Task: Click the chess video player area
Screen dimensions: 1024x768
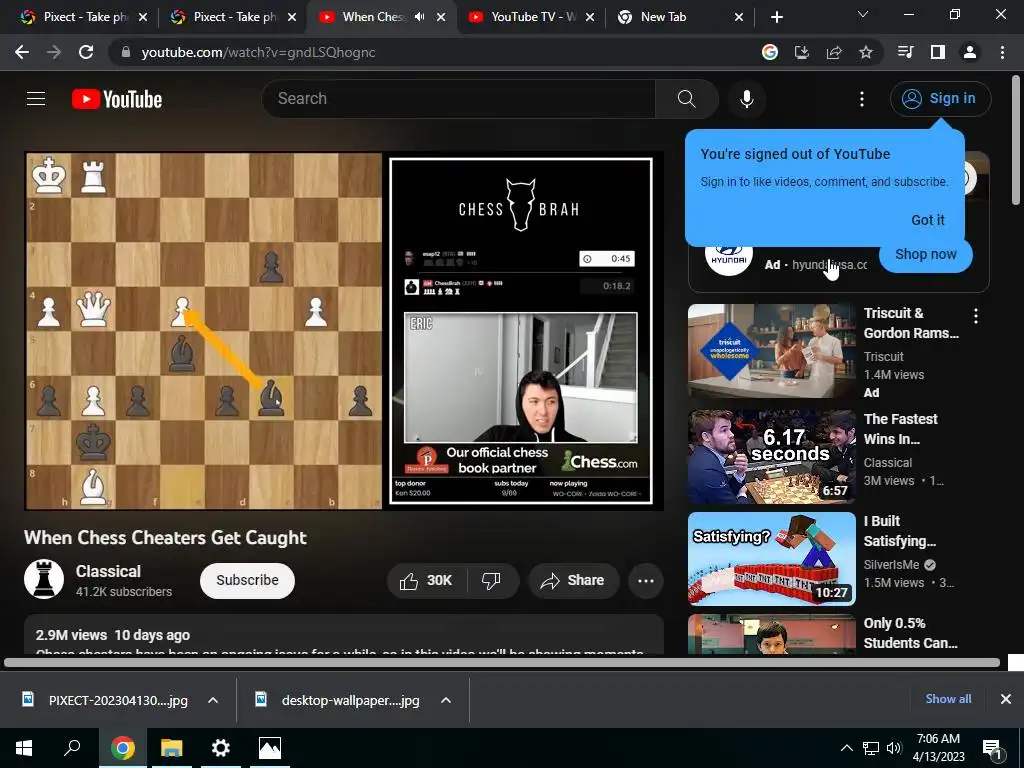Action: click(344, 330)
